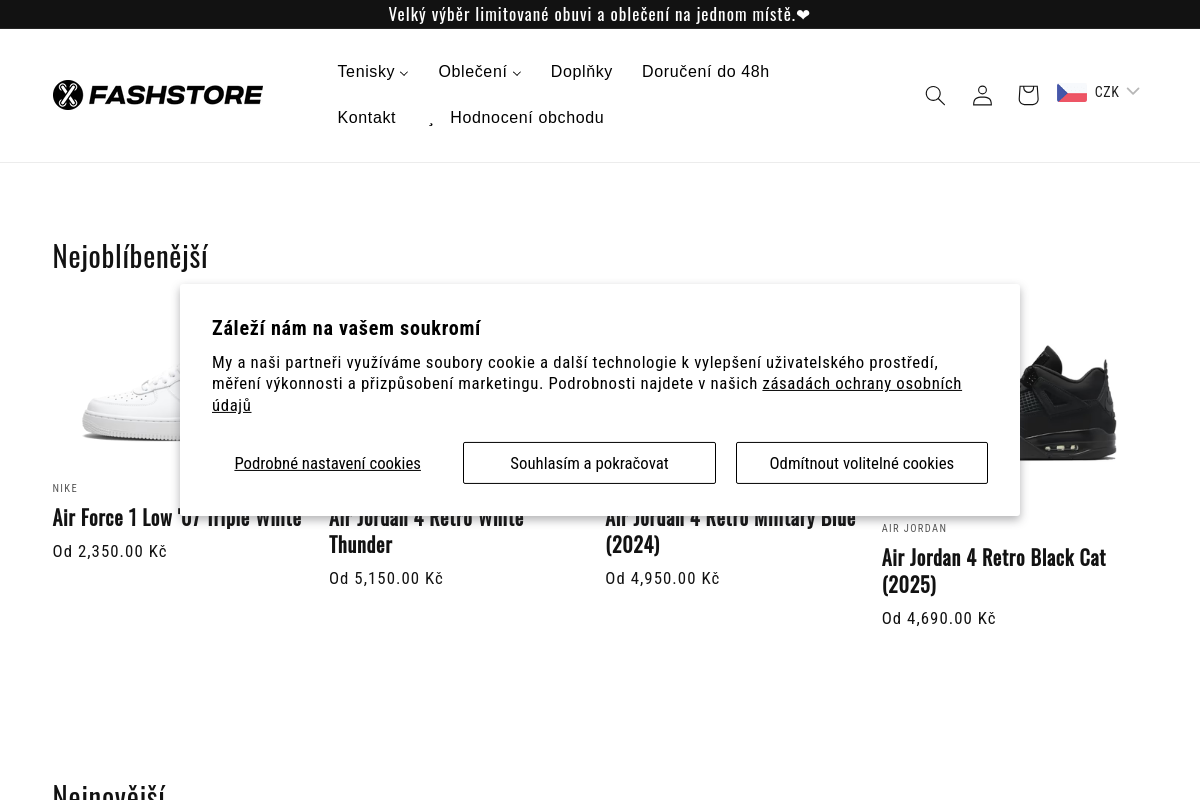
Task: Open Podrobné nastavení cookies
Action: tap(327, 463)
